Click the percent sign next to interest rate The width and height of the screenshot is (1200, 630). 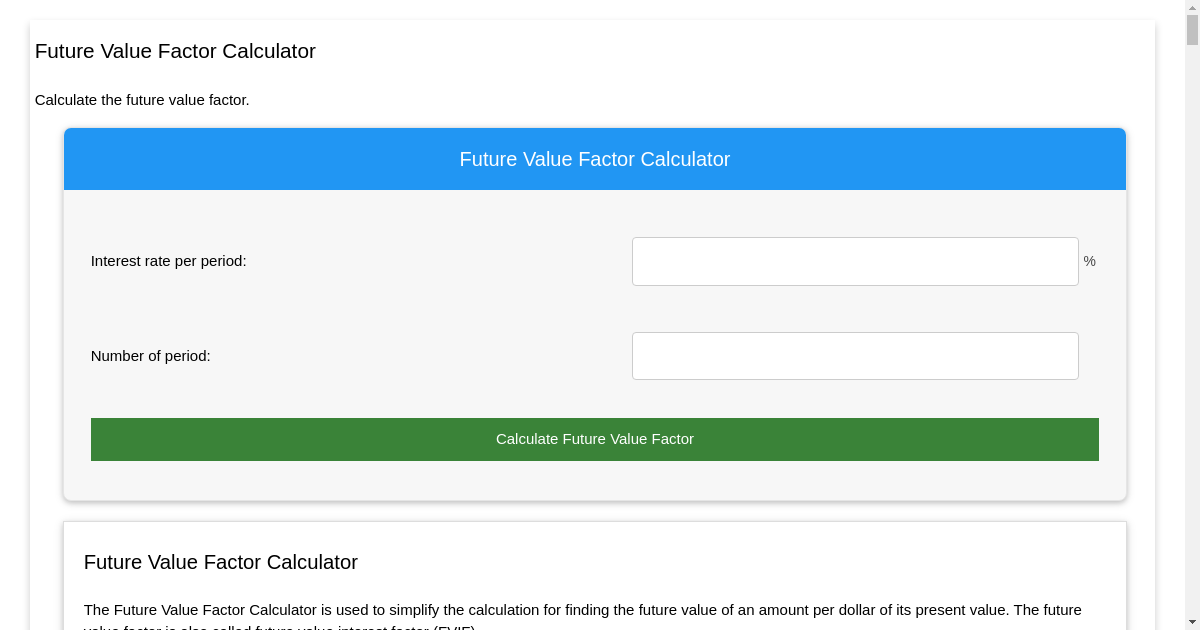click(x=1089, y=261)
